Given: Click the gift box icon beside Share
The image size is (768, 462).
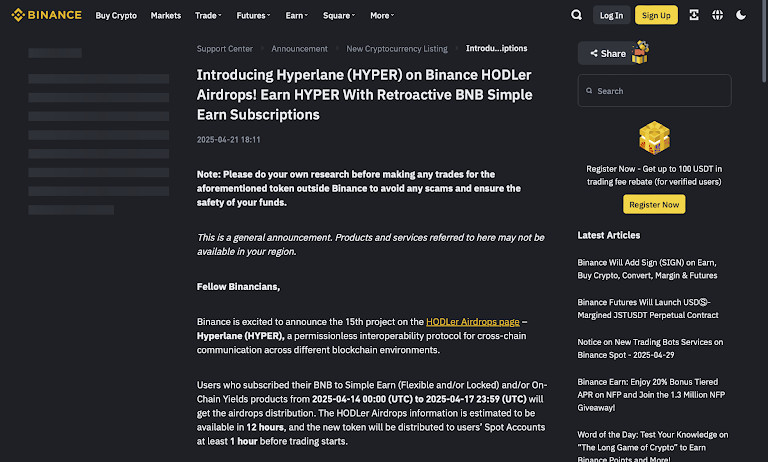Looking at the screenshot, I should coord(639,52).
